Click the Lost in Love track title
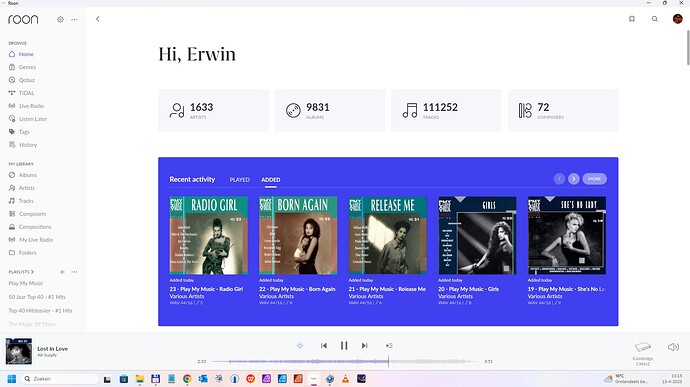The image size is (690, 387). [x=52, y=349]
